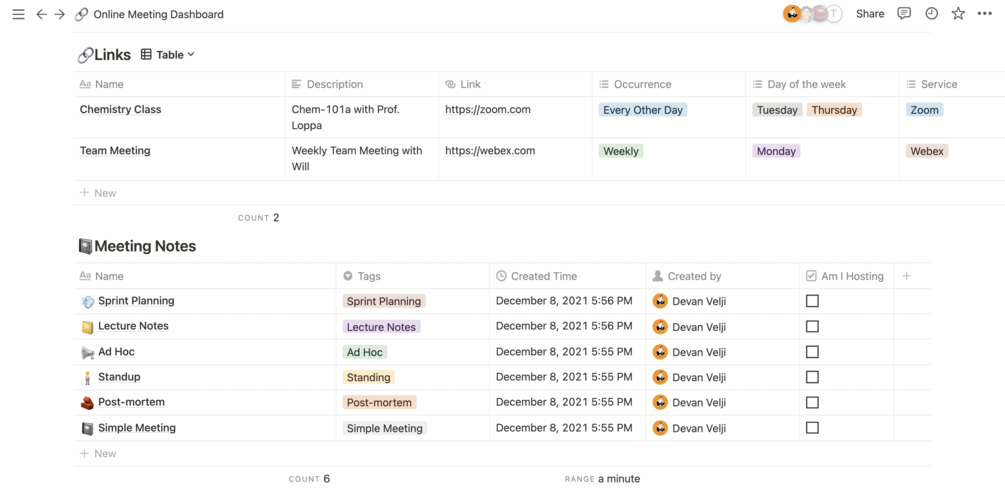Viewport: 1005px width, 495px height.
Task: Open the https://zoom.com link
Action: pyautogui.click(x=487, y=110)
